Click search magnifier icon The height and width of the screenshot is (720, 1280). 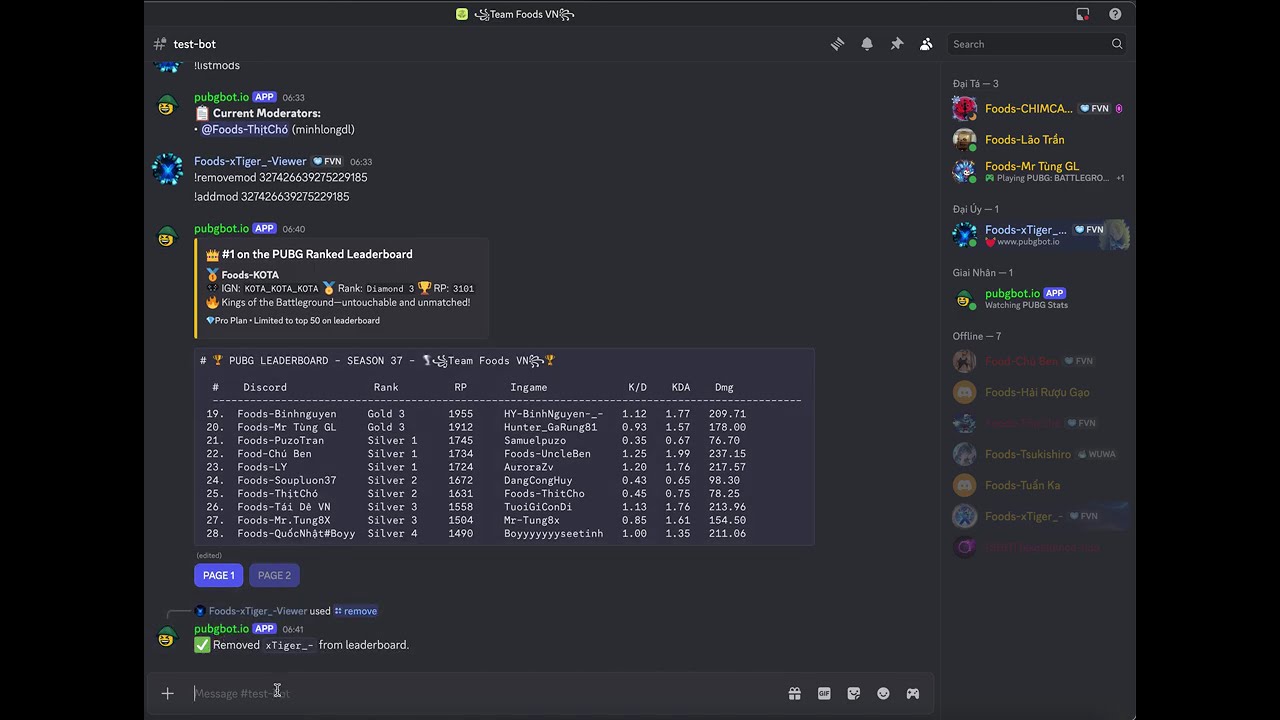(x=1117, y=44)
